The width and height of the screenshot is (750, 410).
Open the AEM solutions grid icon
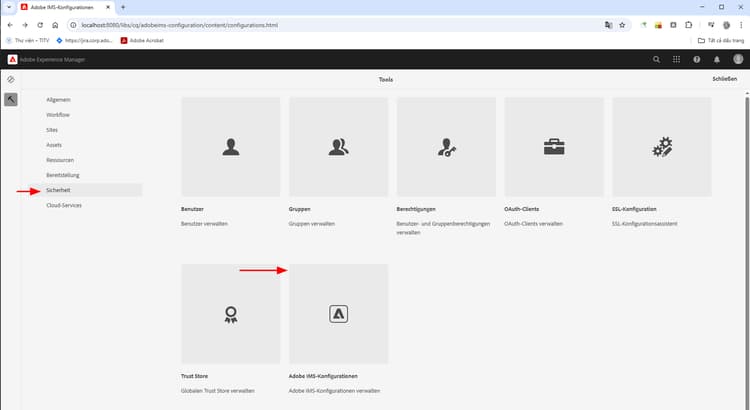tap(676, 59)
